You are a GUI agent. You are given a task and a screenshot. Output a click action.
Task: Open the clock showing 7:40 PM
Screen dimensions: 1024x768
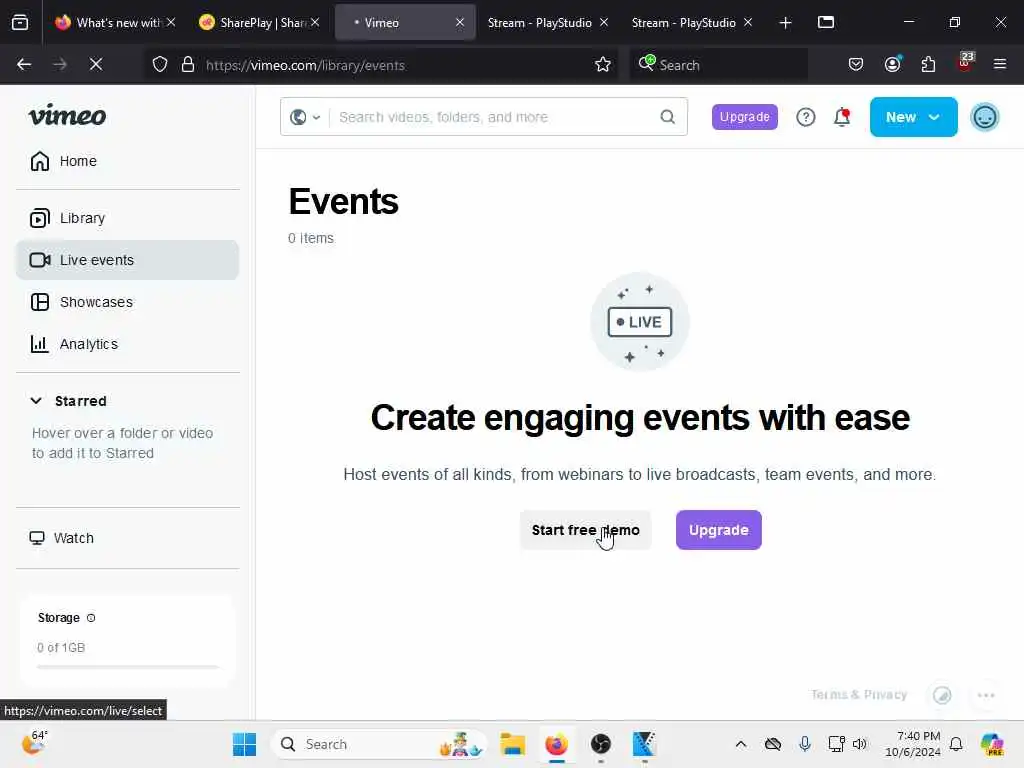912,744
